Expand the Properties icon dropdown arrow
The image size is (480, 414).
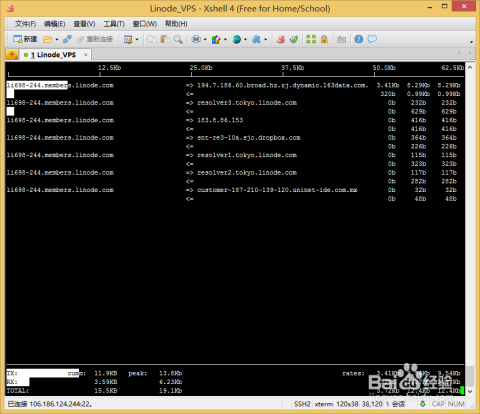[137, 40]
